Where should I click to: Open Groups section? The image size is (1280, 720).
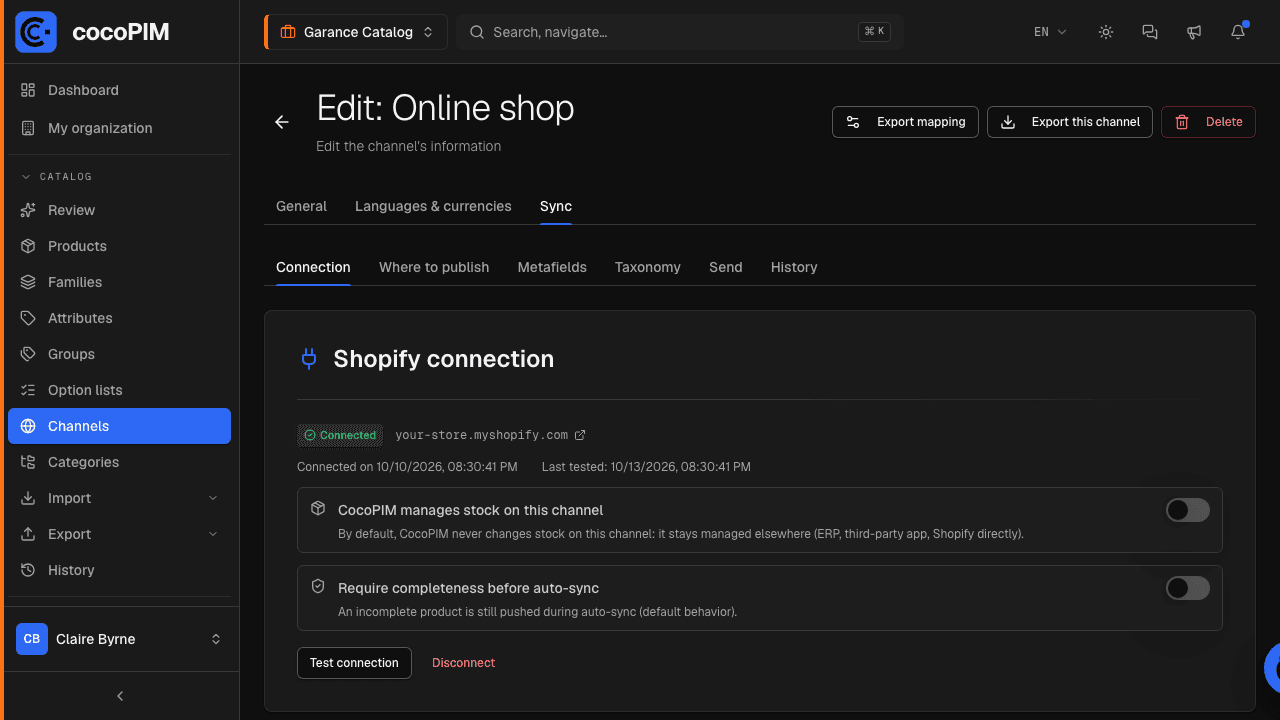pos(120,354)
